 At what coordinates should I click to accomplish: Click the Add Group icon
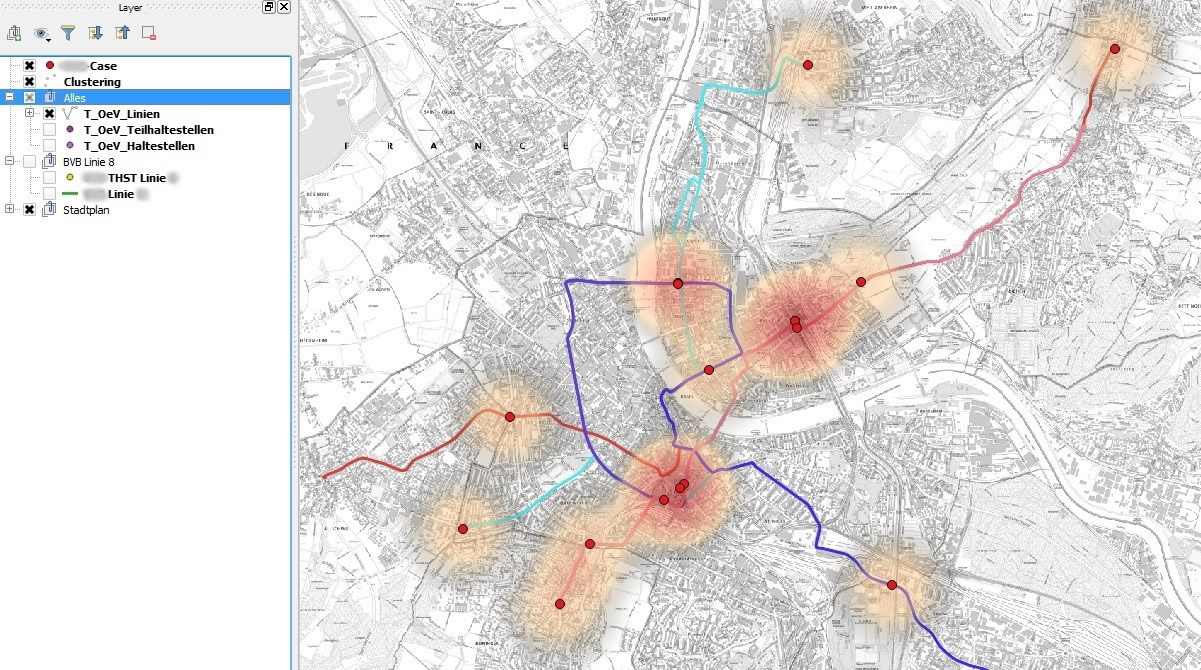[14, 33]
